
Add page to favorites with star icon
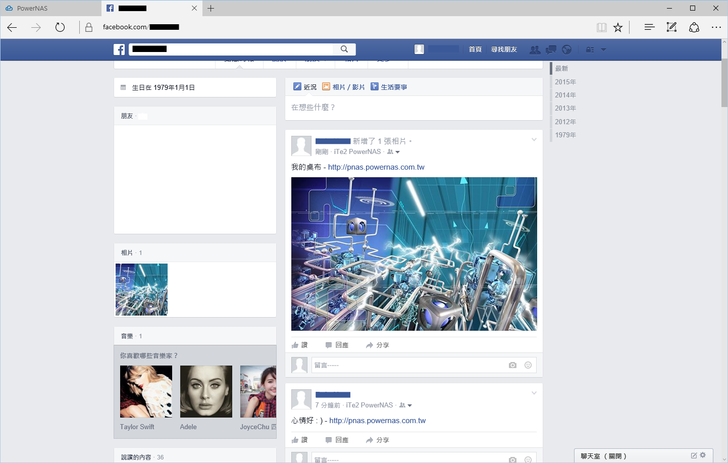point(618,27)
